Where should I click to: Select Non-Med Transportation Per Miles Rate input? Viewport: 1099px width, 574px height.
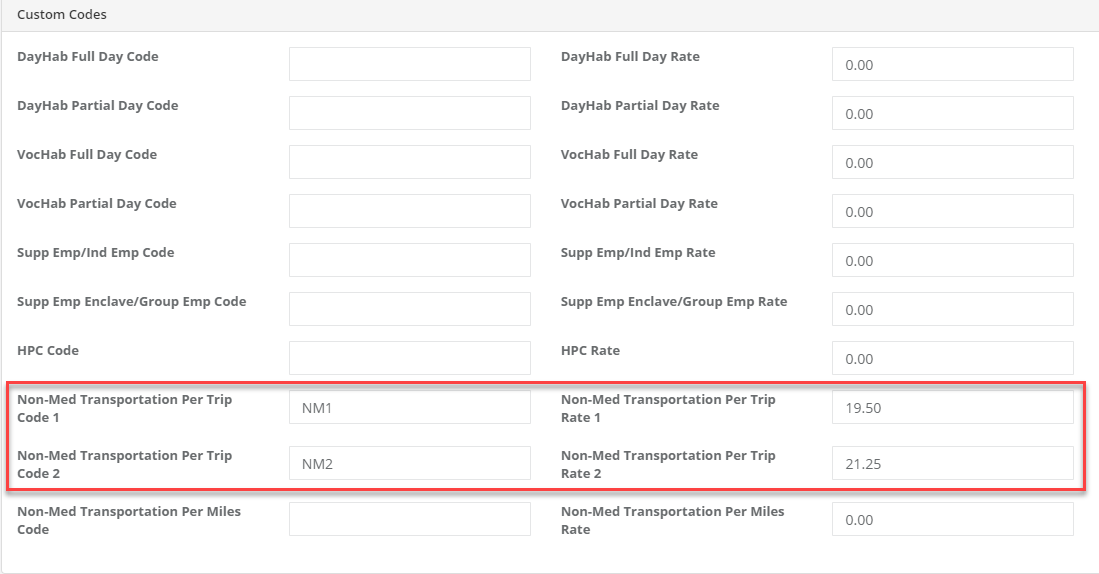[952, 519]
